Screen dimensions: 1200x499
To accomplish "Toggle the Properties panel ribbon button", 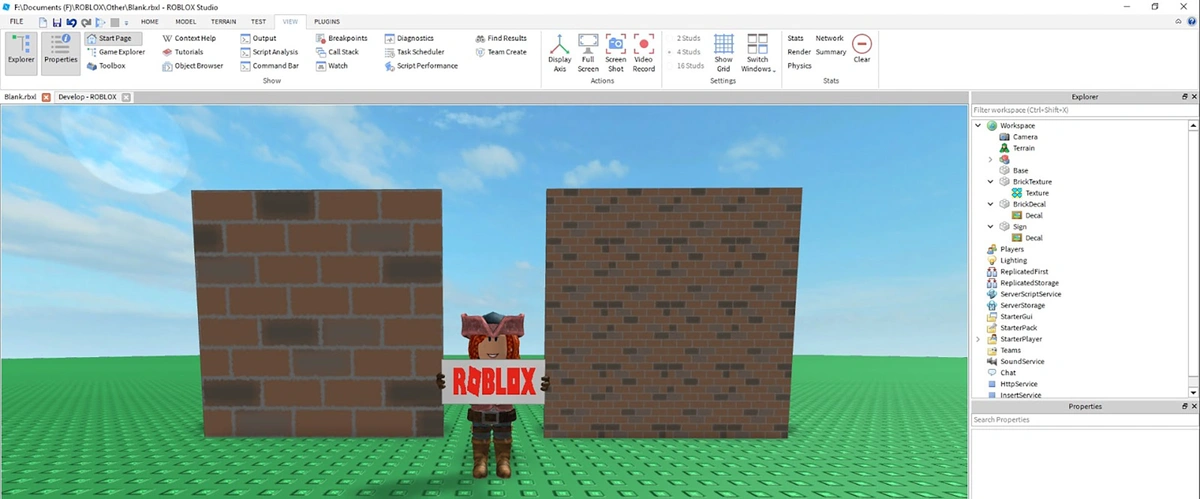I will (x=61, y=53).
